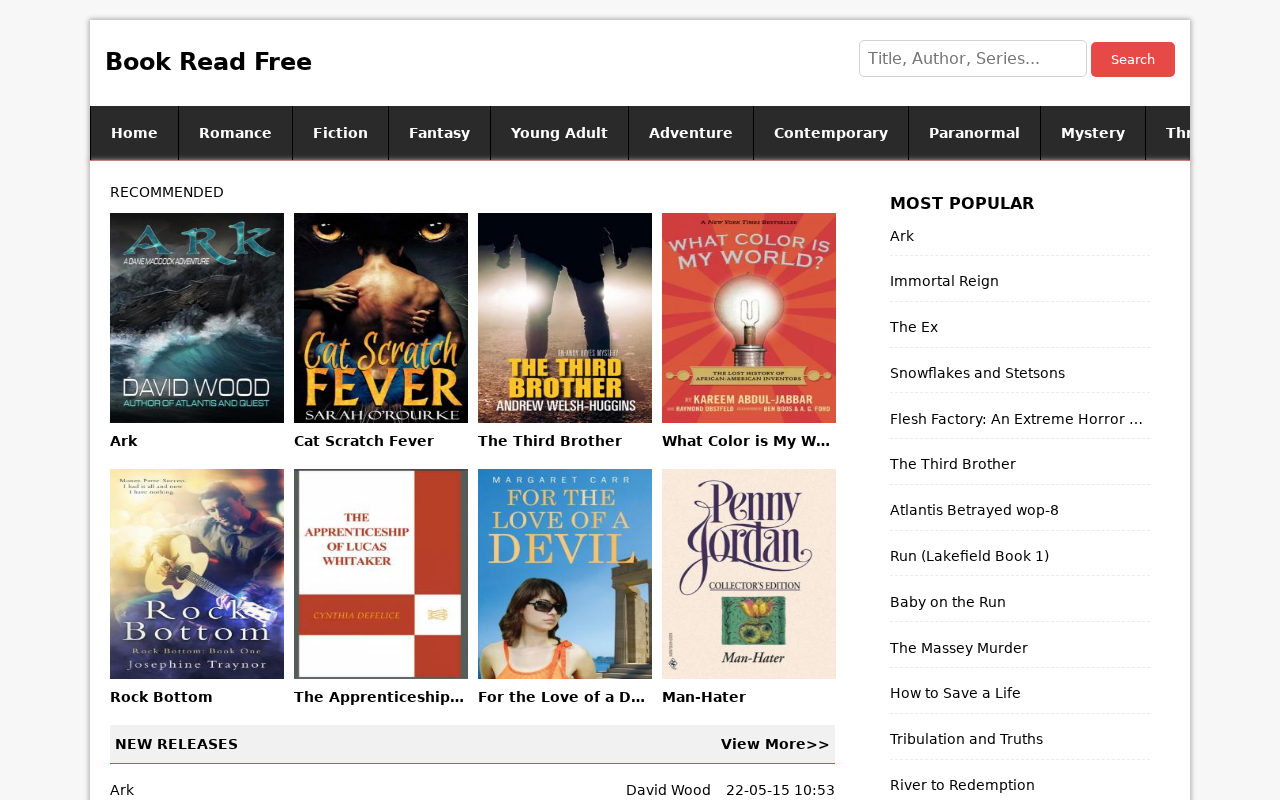This screenshot has height=800, width=1280.
Task: Open Immortal Reign in Most Popular
Action: [944, 281]
